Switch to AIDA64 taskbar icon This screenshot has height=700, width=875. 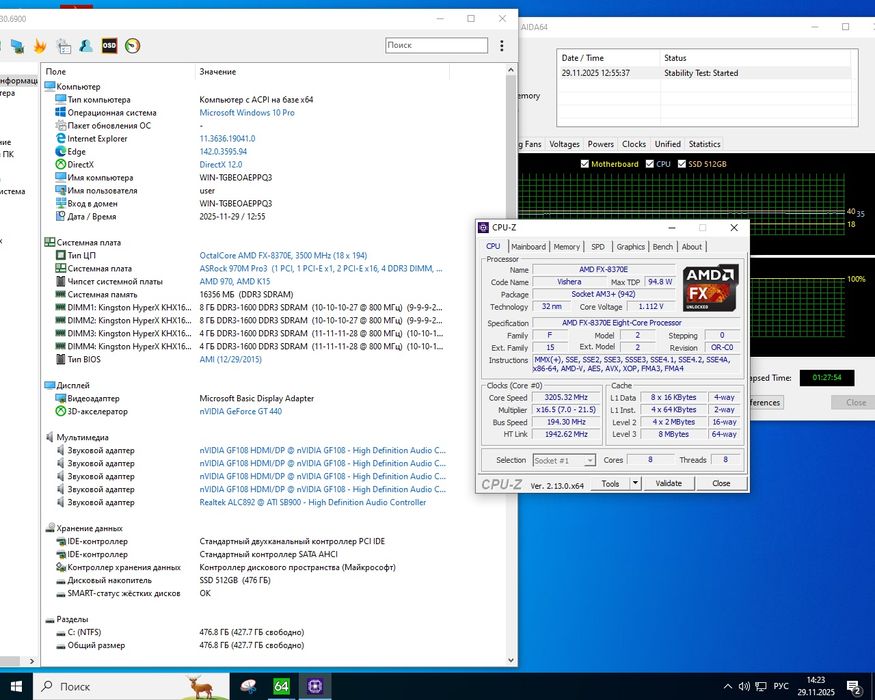click(x=281, y=686)
